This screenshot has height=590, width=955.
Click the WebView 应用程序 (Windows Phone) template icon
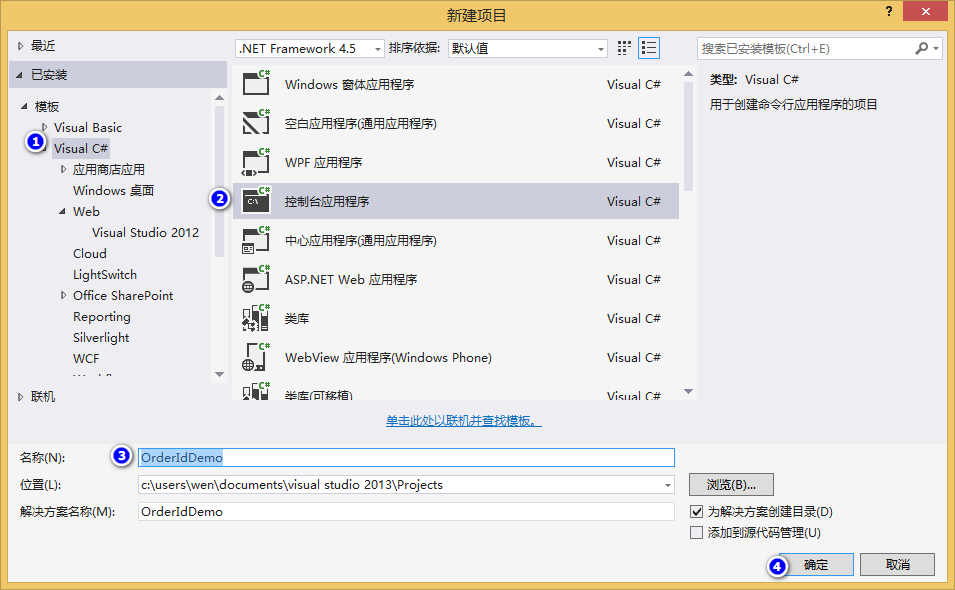click(256, 357)
